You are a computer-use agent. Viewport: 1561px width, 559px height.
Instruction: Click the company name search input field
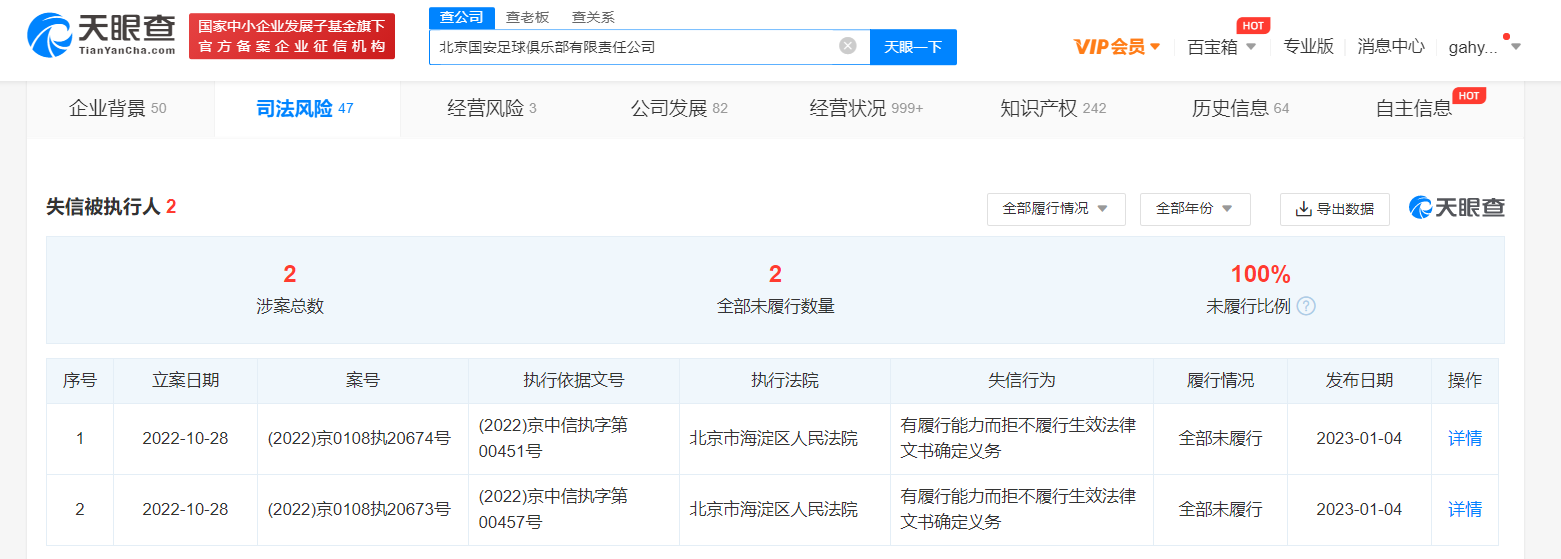tap(635, 47)
